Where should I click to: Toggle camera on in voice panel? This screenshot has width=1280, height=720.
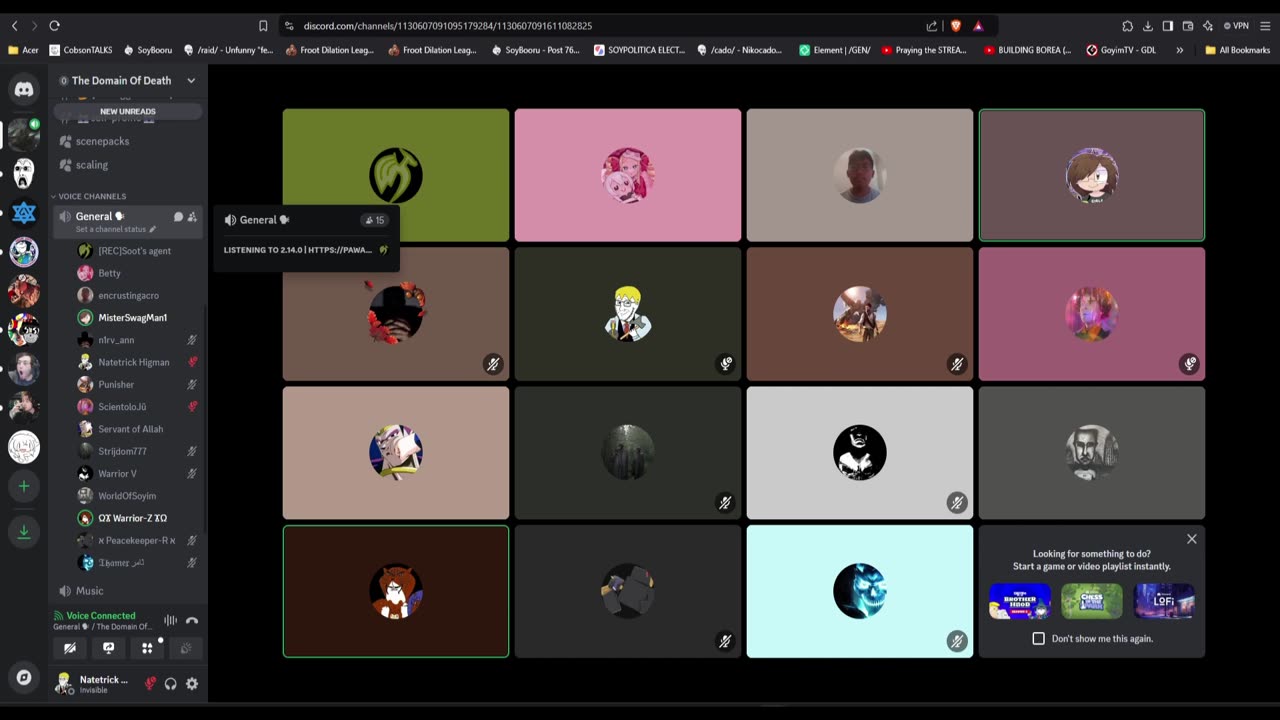click(x=69, y=648)
